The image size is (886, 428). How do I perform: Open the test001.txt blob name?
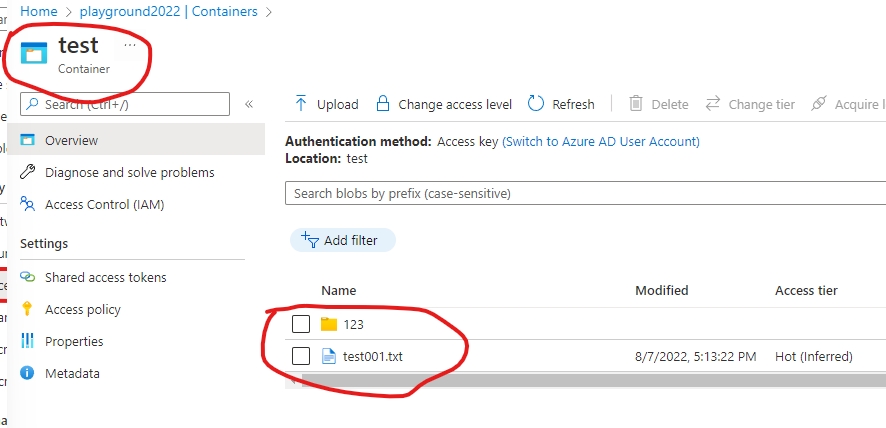(373, 357)
